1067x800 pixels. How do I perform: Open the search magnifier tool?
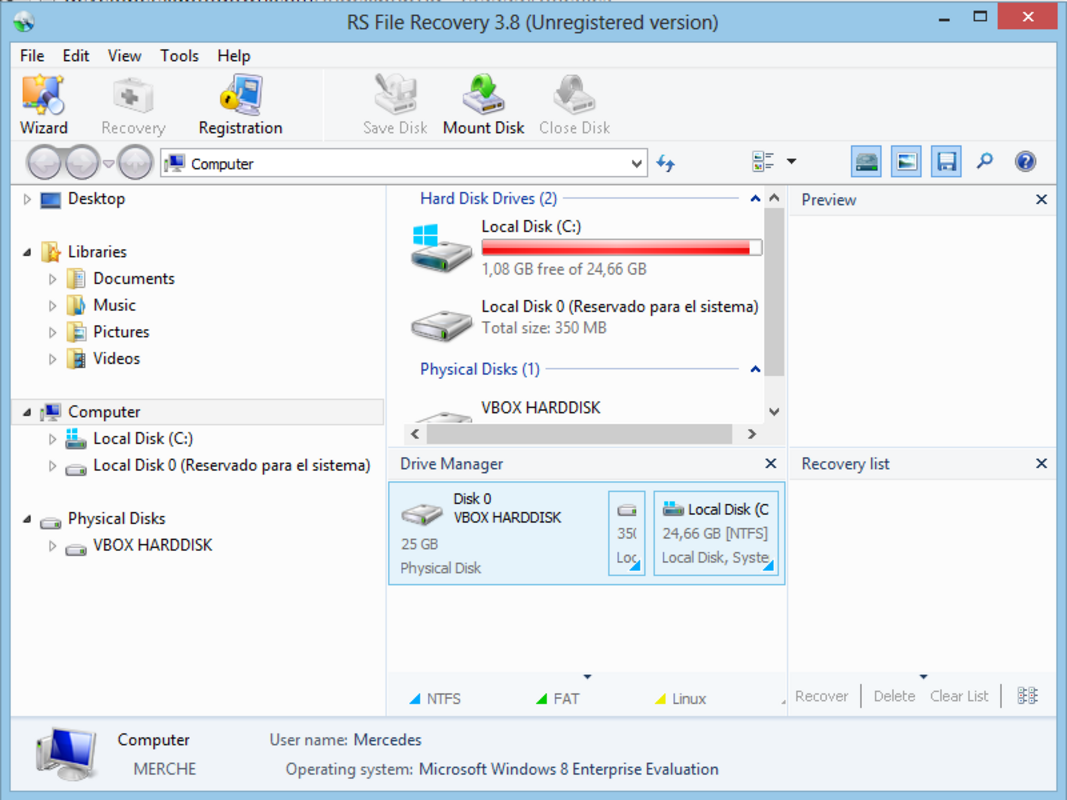coord(985,162)
